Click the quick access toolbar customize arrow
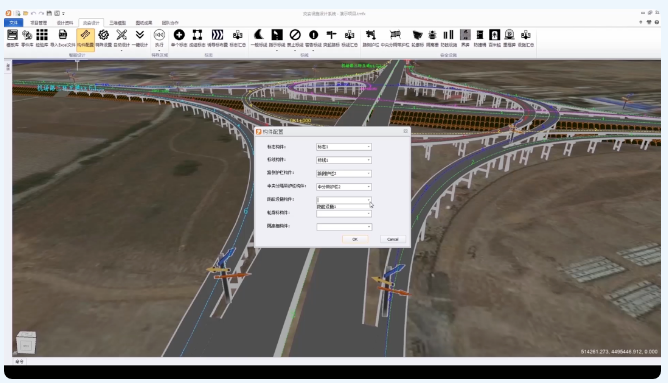668x383 pixels. 63,14
